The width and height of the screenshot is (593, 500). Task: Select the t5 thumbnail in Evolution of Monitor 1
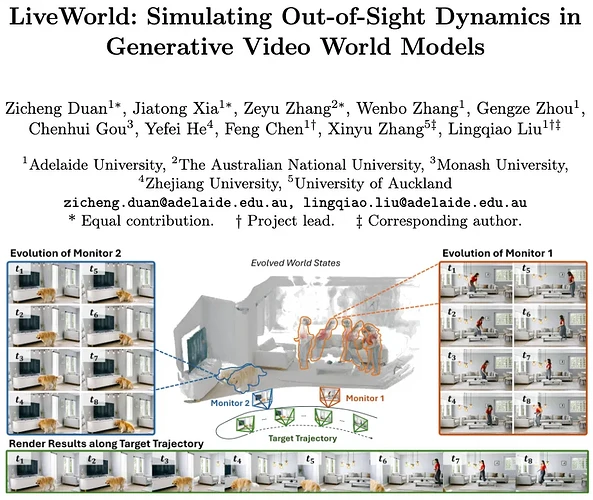click(x=549, y=283)
